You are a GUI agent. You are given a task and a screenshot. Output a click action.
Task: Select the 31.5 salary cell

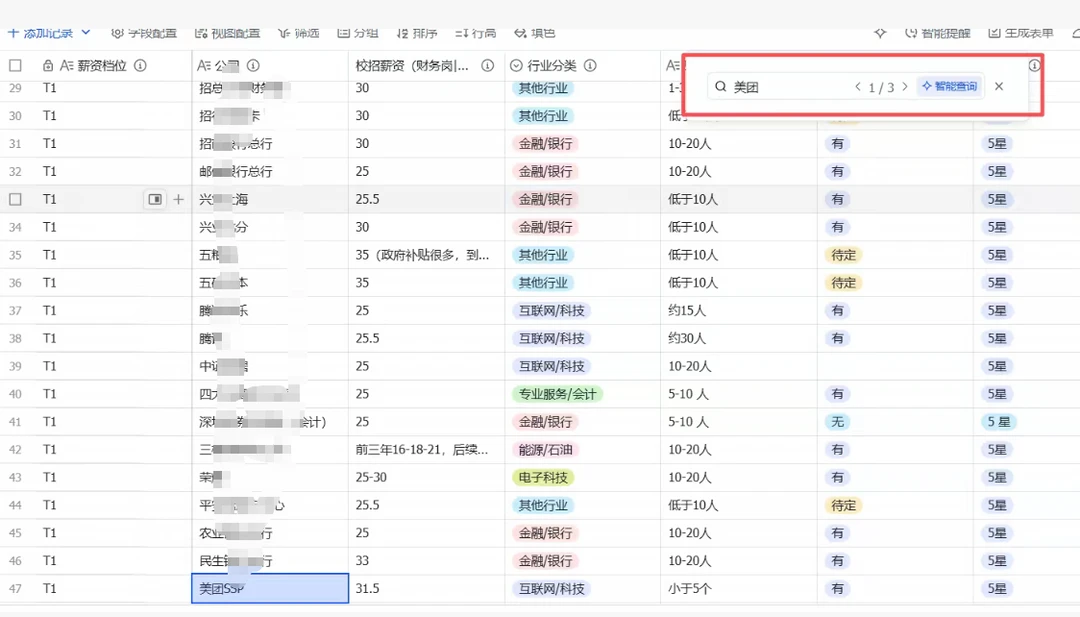426,589
